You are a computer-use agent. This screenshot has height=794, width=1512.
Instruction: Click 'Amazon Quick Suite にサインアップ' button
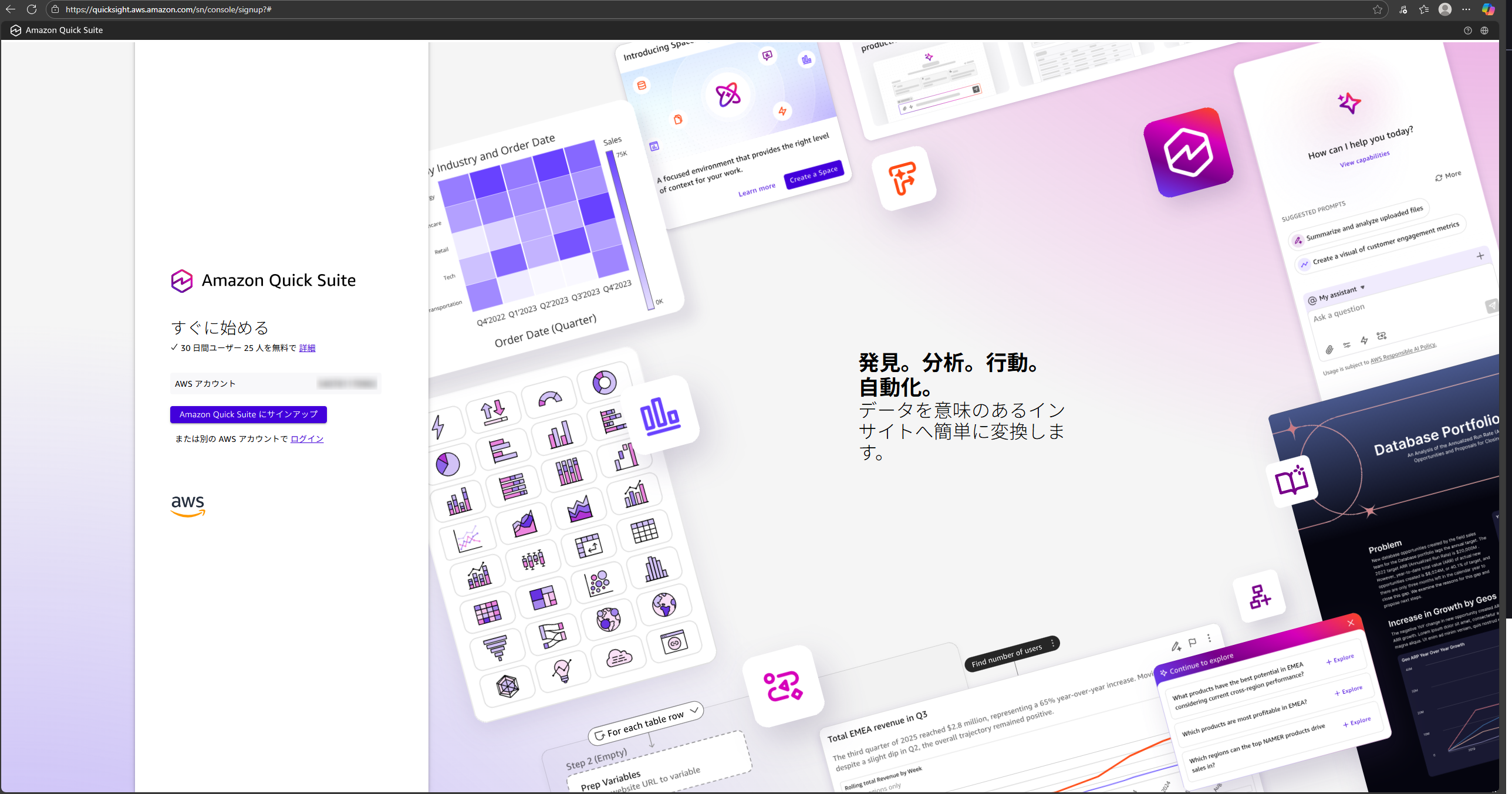[x=248, y=414]
